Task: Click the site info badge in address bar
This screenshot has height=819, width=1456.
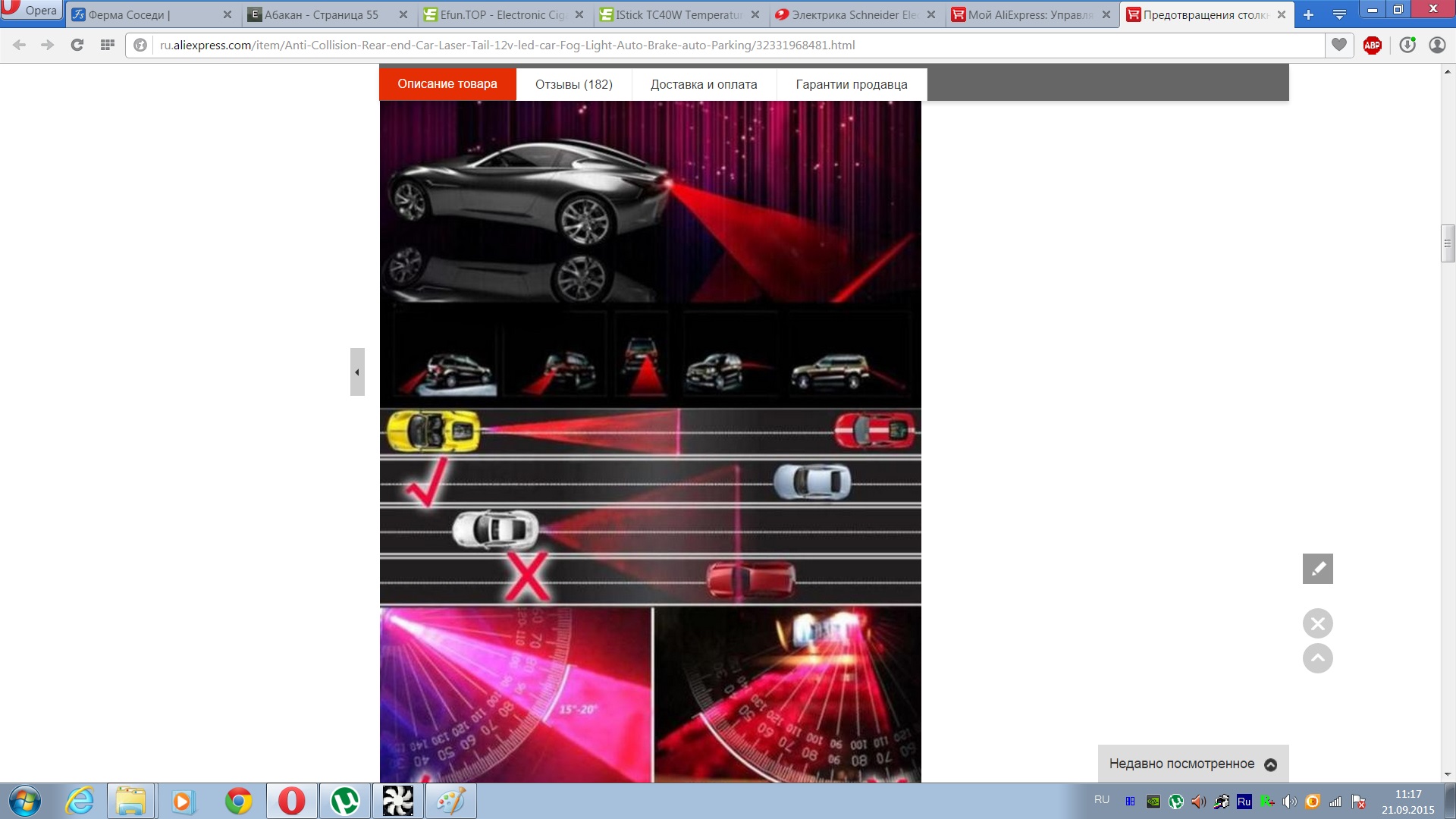Action: tap(140, 45)
